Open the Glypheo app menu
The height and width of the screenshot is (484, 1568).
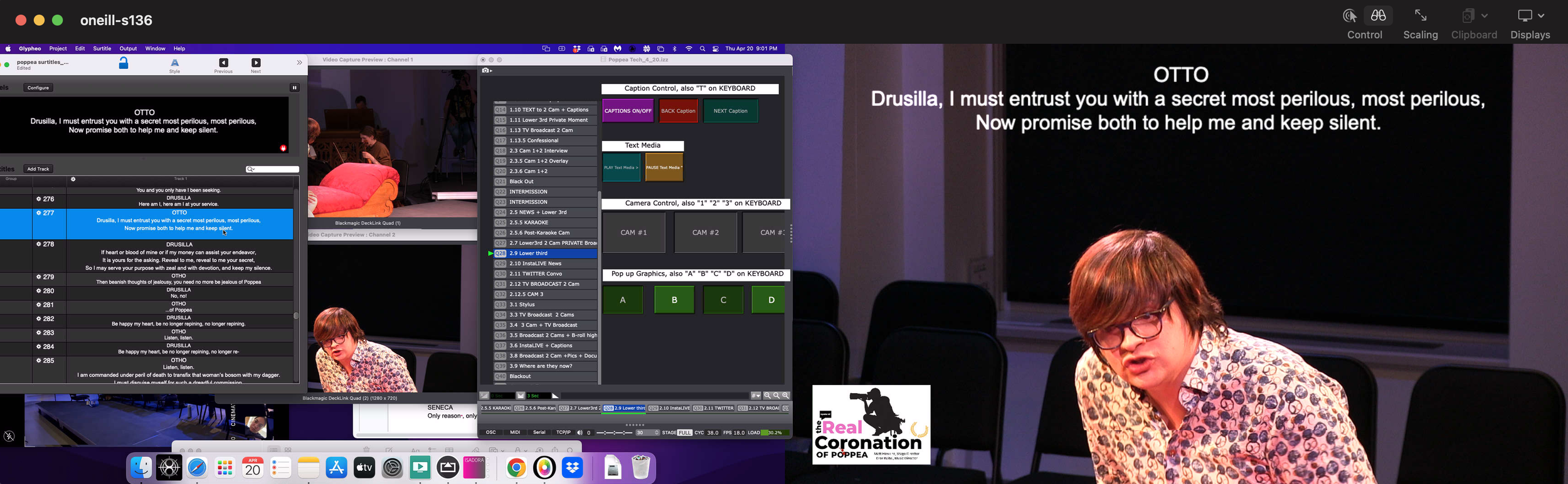30,48
